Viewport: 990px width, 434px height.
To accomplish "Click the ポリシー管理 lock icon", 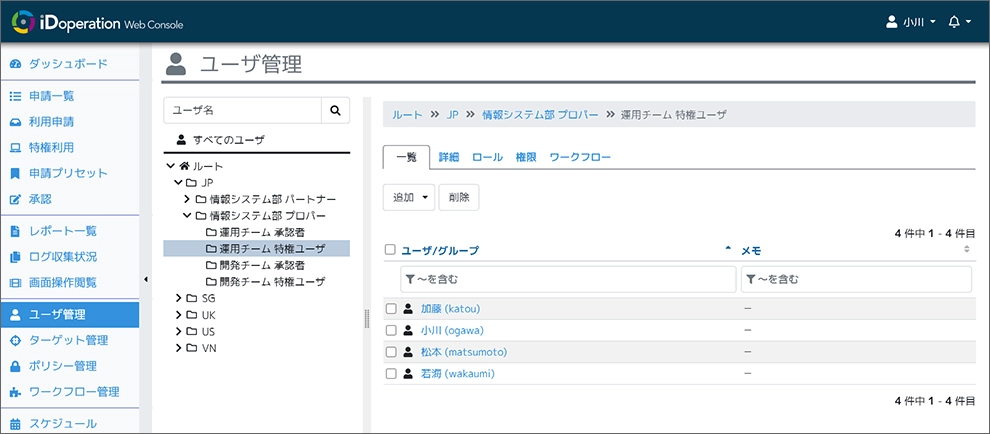I will (16, 366).
